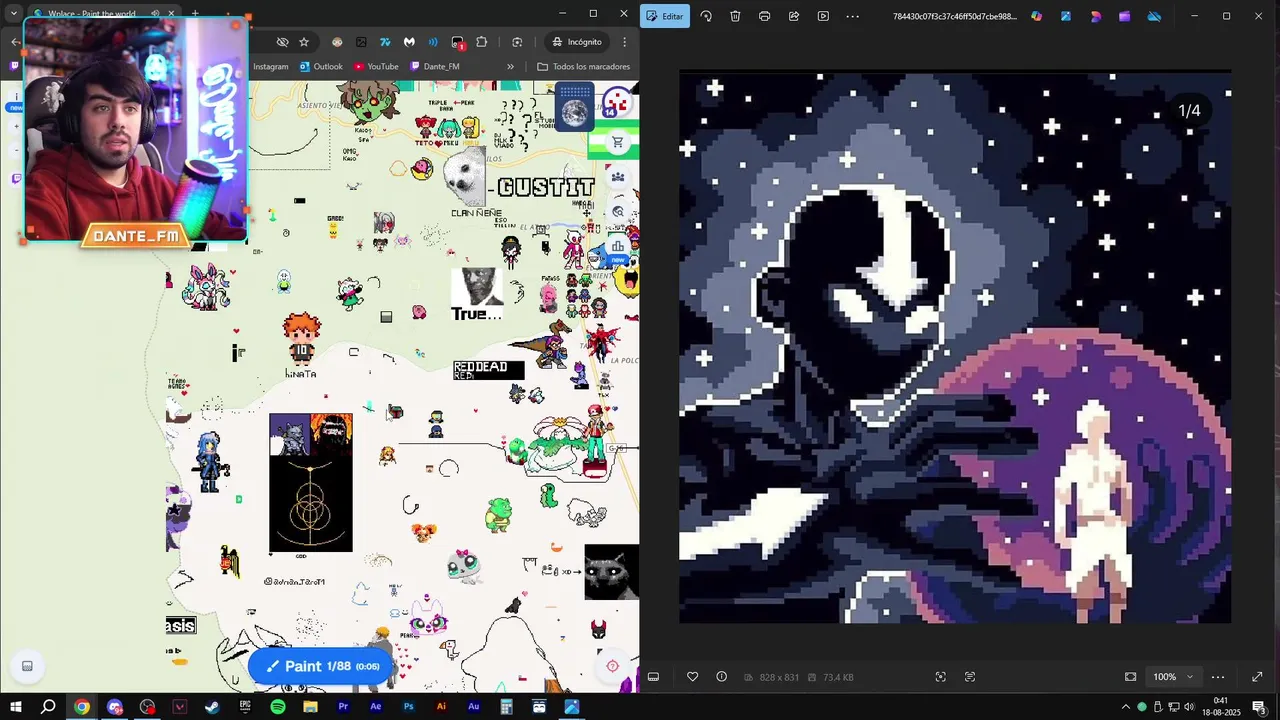
Task: Mark image as favorite with heart
Action: [692, 677]
